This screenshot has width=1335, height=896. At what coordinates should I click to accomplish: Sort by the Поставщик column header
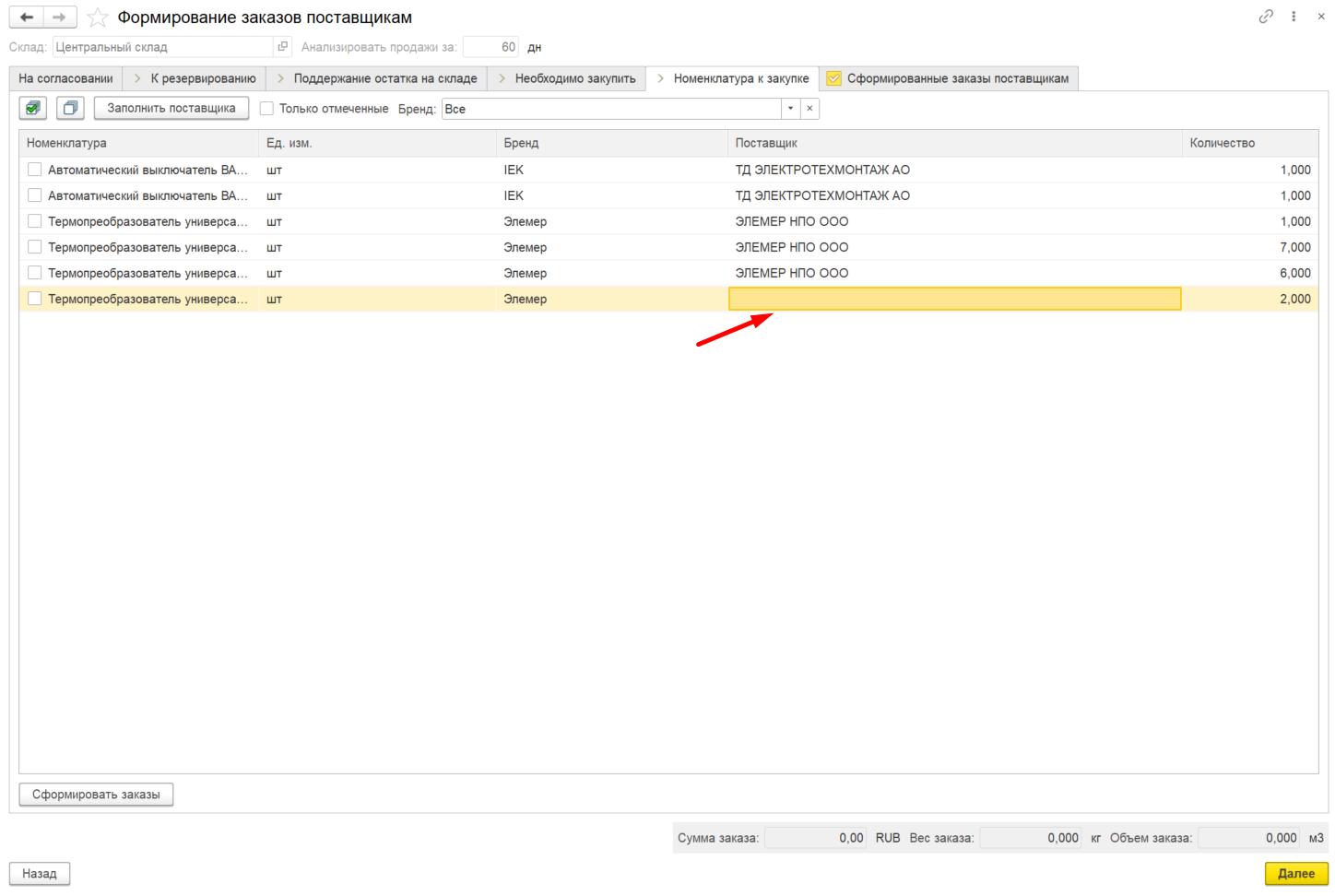[x=955, y=143]
